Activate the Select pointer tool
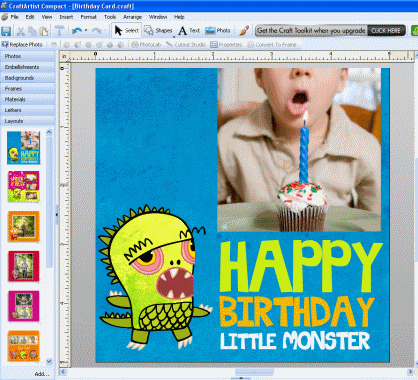 pyautogui.click(x=126, y=31)
